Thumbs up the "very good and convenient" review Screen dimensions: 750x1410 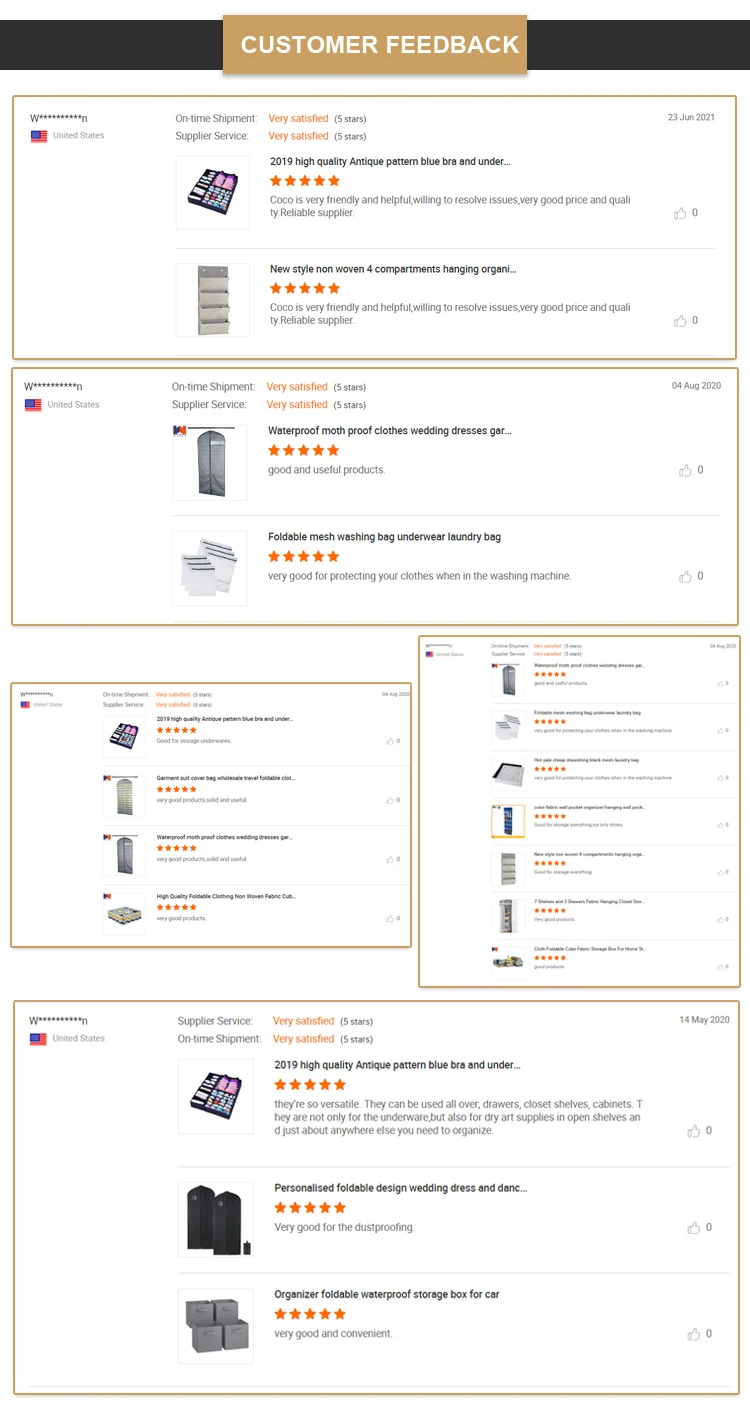click(693, 1334)
